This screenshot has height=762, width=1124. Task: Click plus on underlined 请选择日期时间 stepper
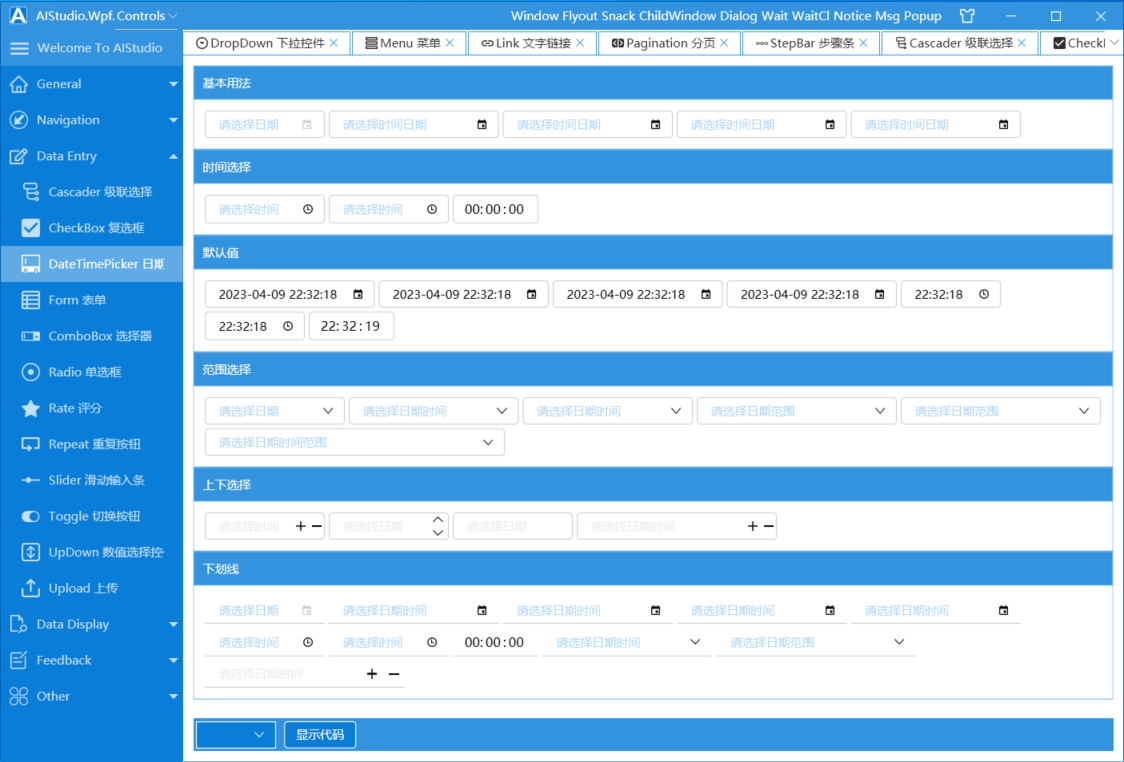coord(371,674)
